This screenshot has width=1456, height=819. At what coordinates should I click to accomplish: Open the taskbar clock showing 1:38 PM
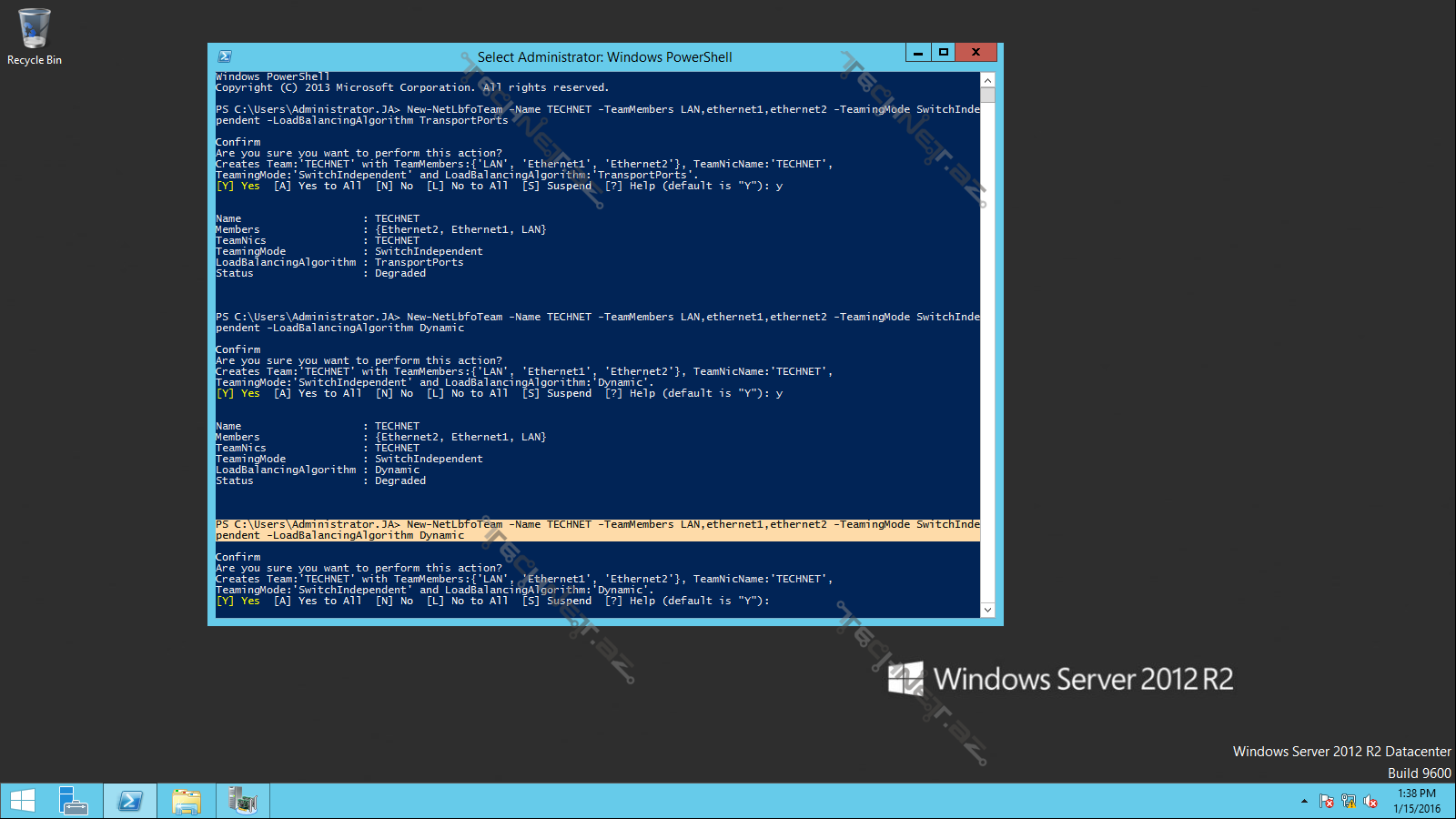point(1417,801)
